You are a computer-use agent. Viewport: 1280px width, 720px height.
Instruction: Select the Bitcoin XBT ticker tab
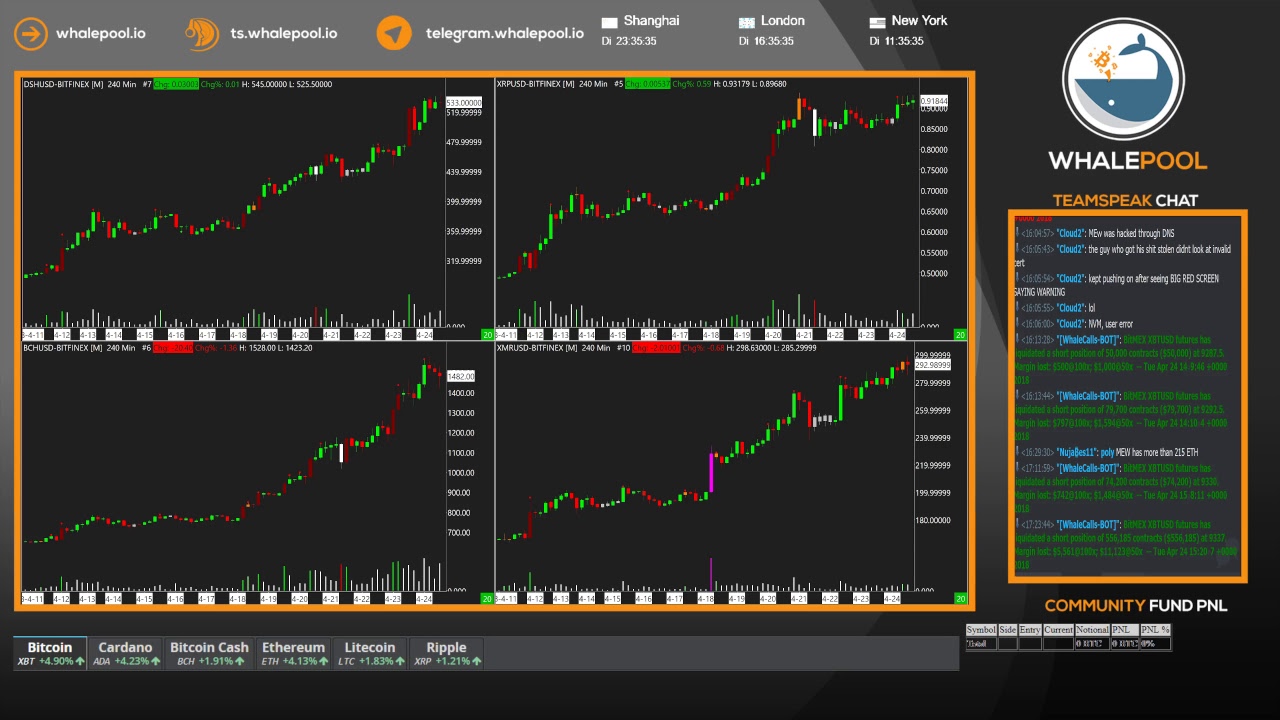[x=50, y=653]
